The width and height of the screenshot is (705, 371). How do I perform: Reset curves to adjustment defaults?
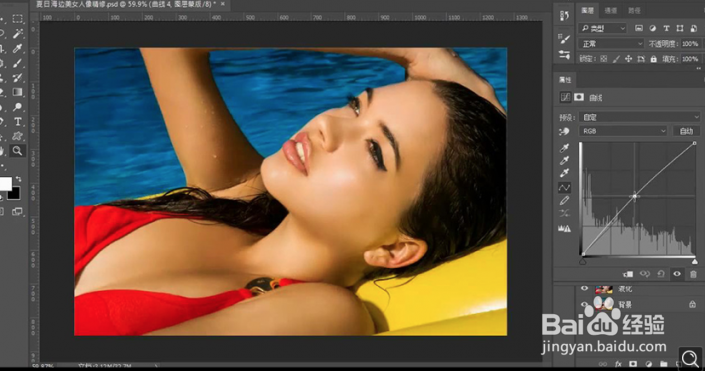point(661,274)
